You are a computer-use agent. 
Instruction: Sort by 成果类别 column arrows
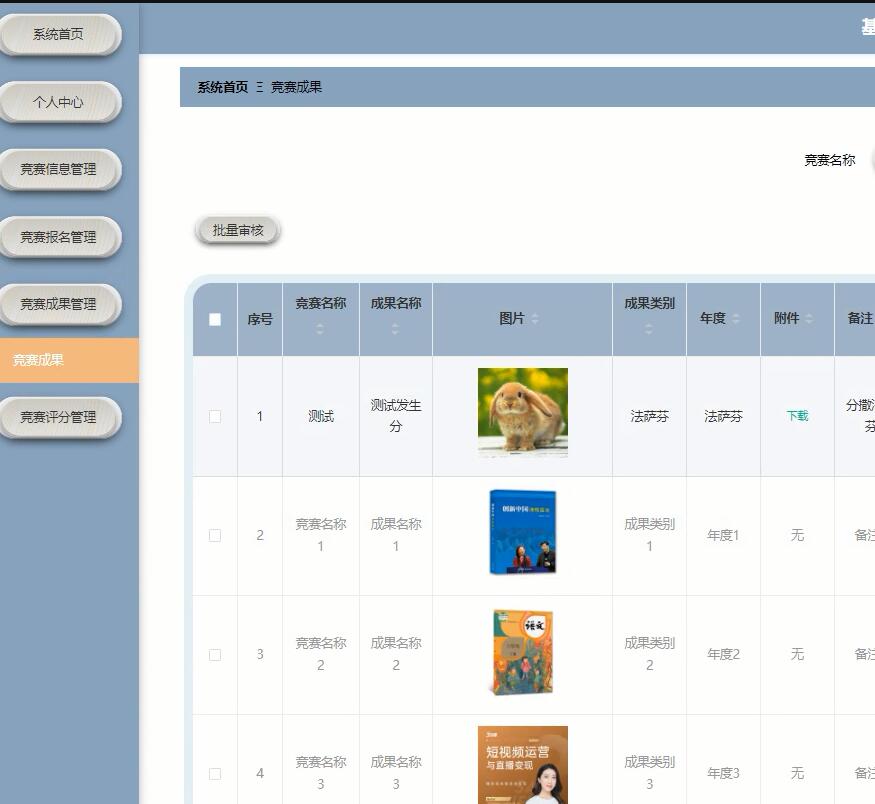(x=648, y=329)
